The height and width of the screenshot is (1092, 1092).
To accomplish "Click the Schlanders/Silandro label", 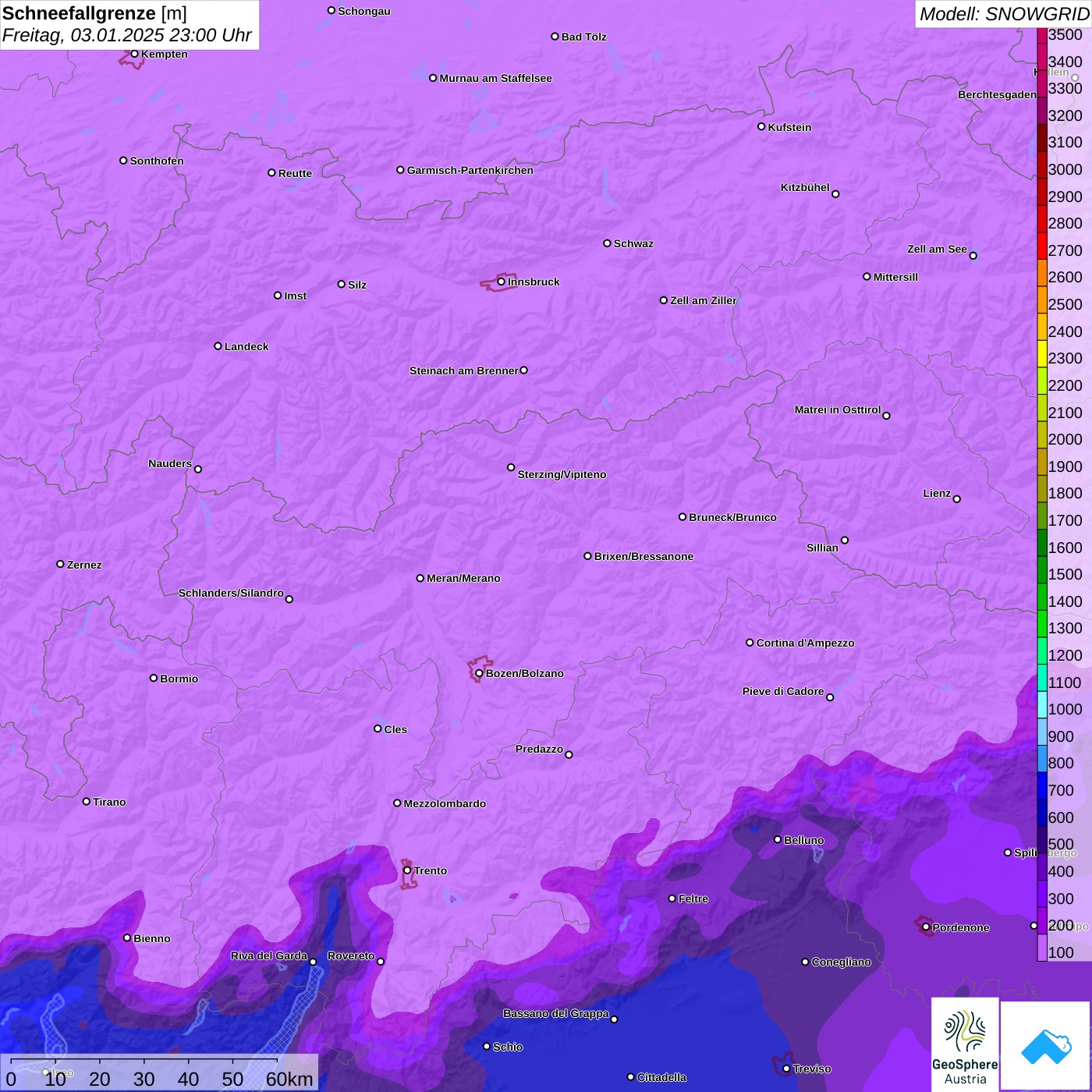I will [x=231, y=593].
